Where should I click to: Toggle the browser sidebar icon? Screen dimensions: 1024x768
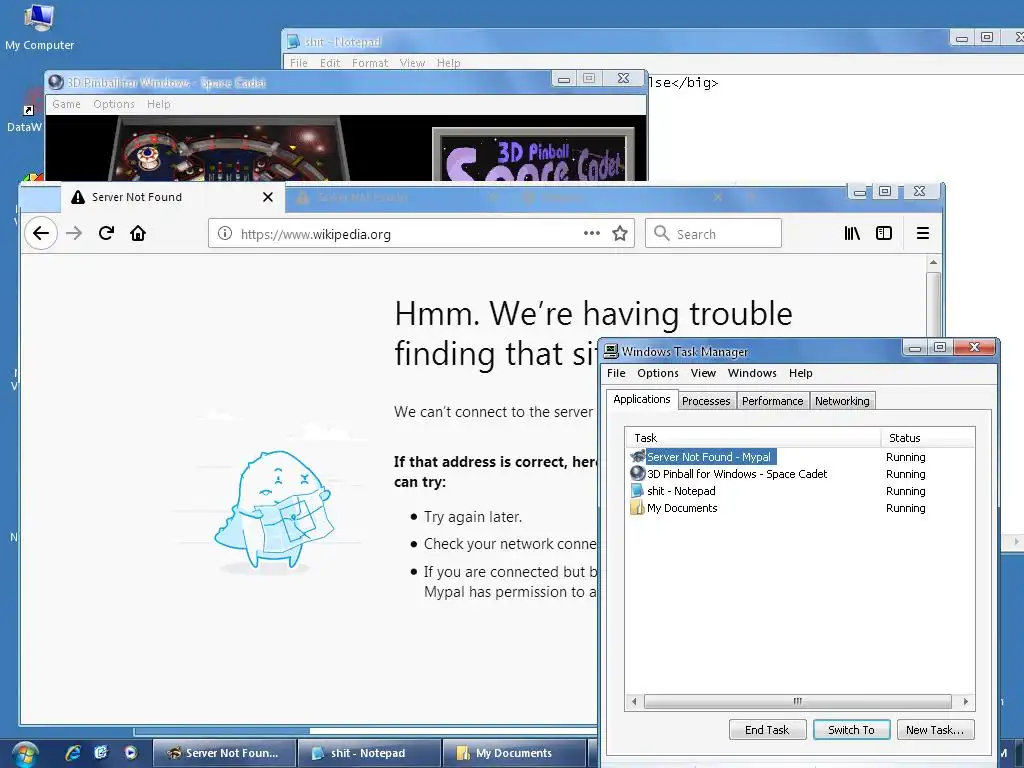point(884,233)
